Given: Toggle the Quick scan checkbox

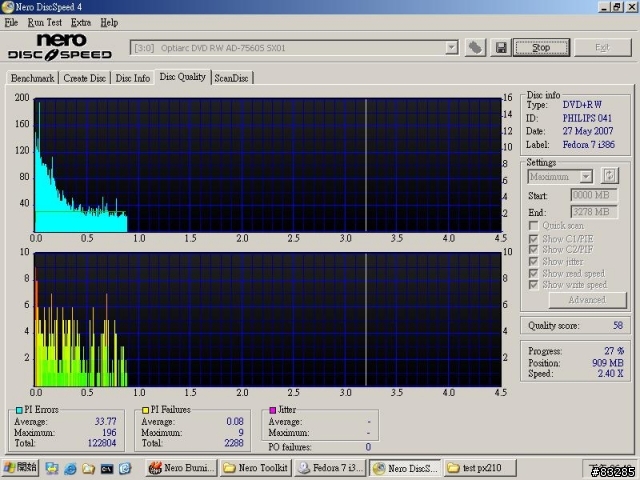Looking at the screenshot, I should (x=533, y=226).
